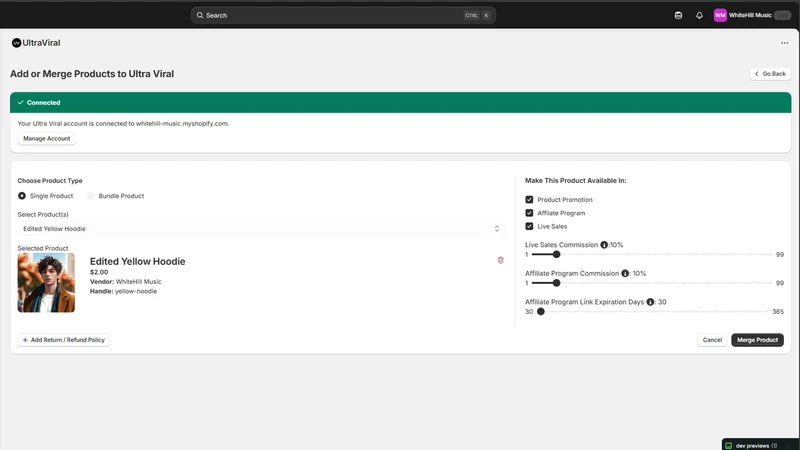The height and width of the screenshot is (450, 800).
Task: Click Add Return / Refund Policy
Action: [x=64, y=340]
